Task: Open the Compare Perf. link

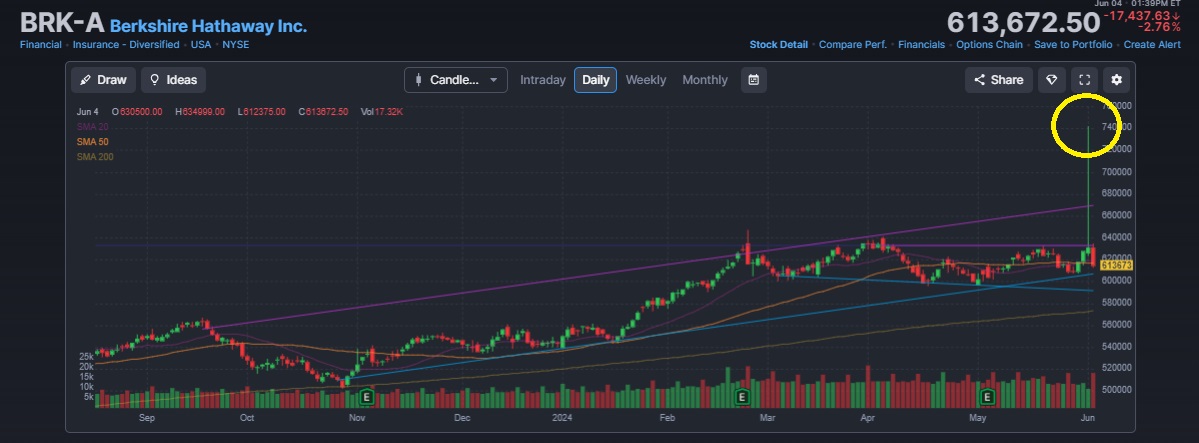Action: 853,44
